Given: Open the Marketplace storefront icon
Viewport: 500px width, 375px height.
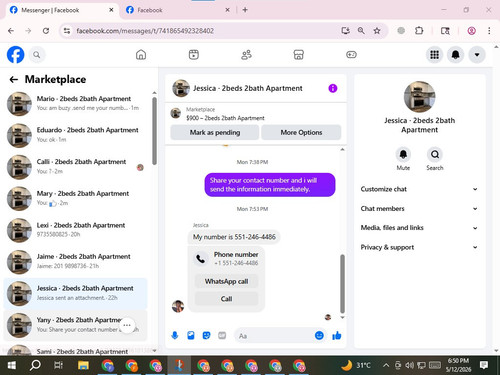Looking at the screenshot, I should [299, 55].
